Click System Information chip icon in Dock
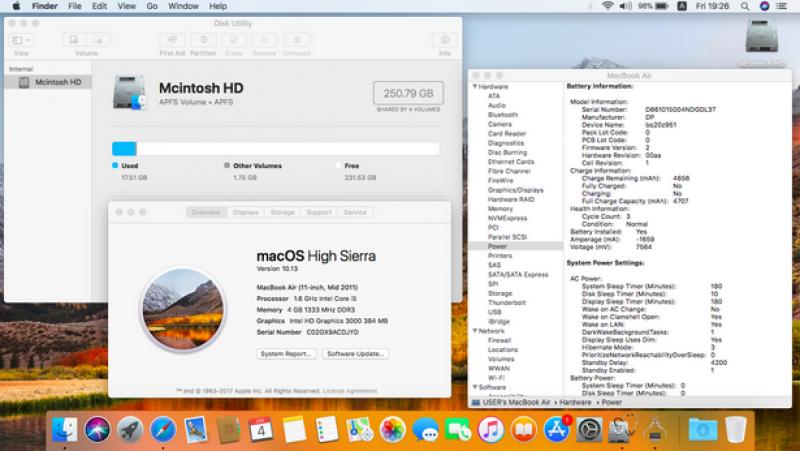The image size is (800, 451). point(655,430)
